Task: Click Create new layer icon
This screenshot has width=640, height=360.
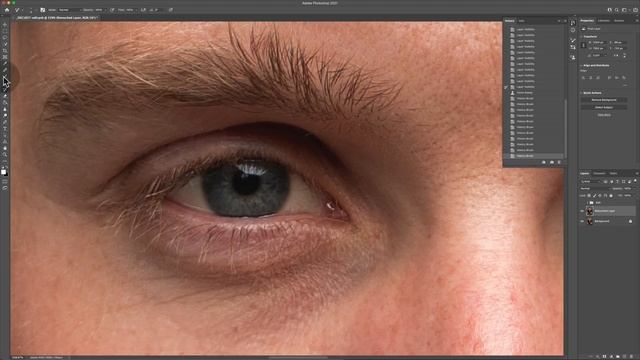Action: coord(624,356)
